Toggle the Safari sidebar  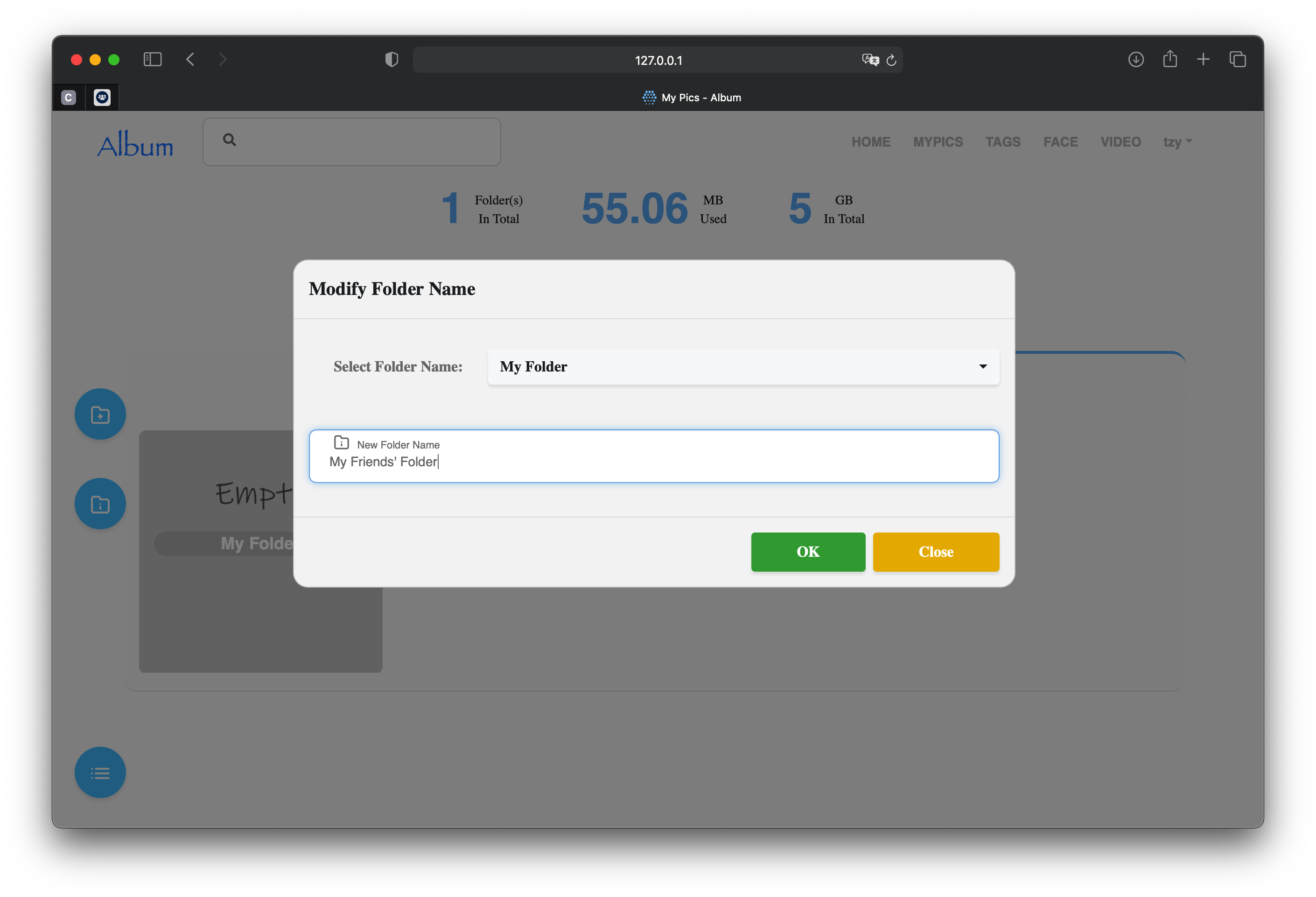[152, 59]
